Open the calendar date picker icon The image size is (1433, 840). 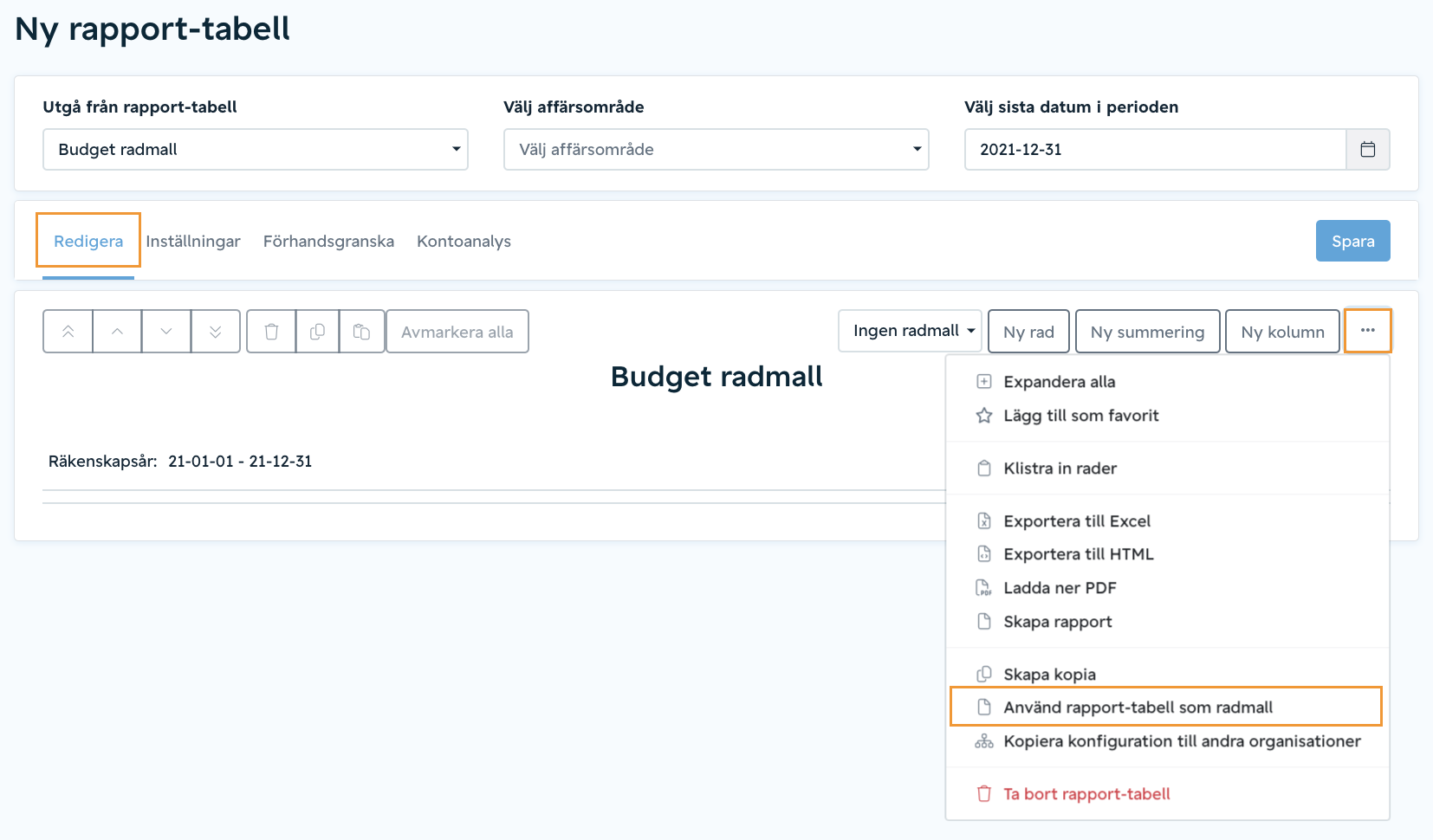1368,150
